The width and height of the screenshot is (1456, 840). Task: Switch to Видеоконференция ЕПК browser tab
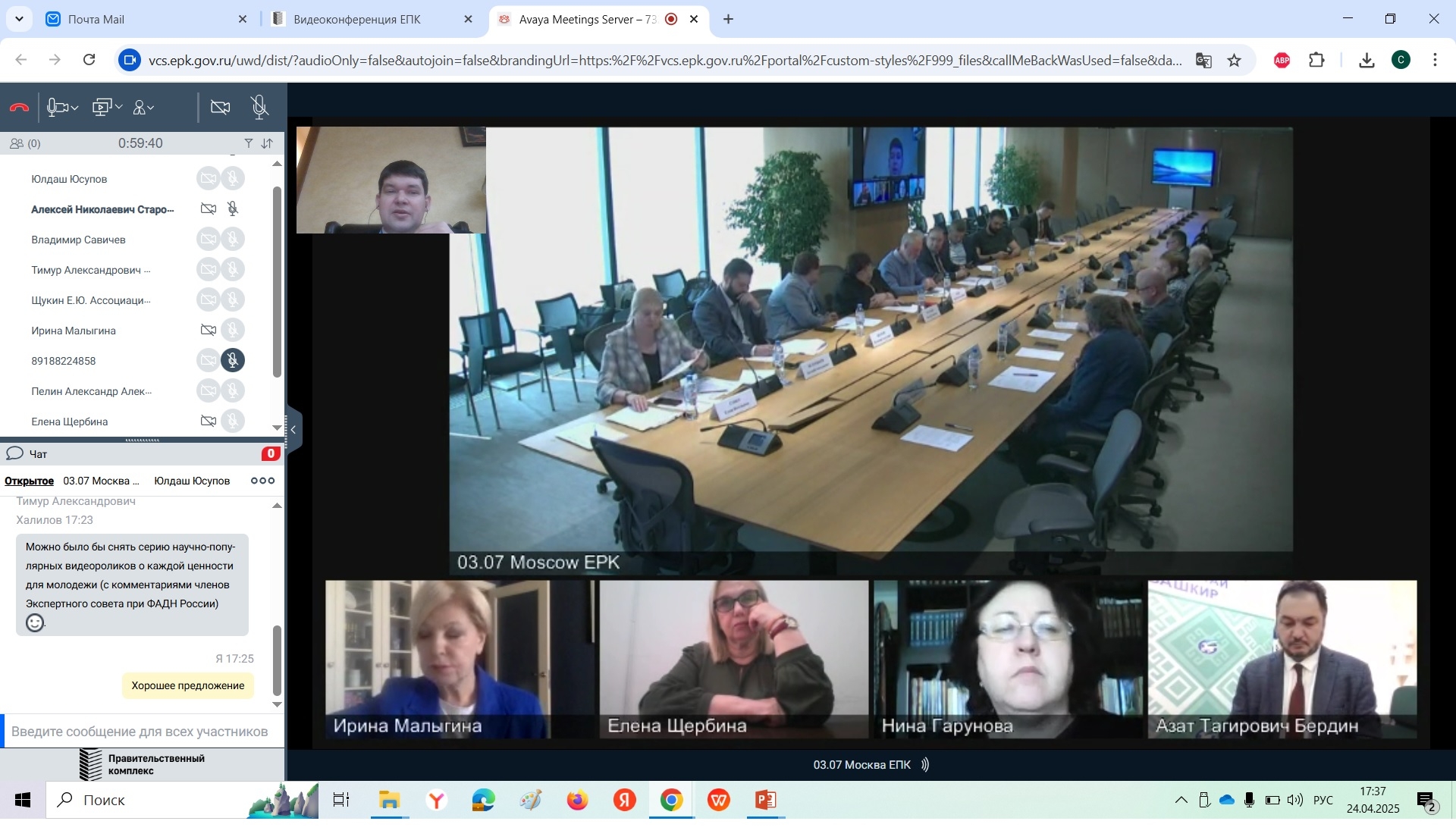point(370,20)
